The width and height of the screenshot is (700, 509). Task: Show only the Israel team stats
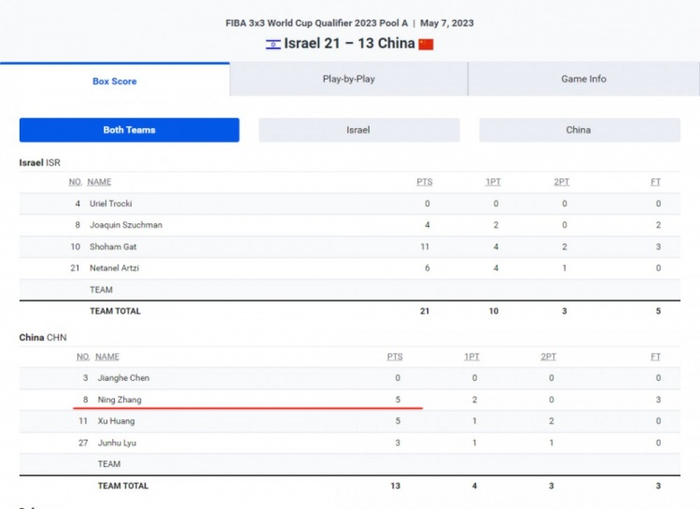point(359,130)
